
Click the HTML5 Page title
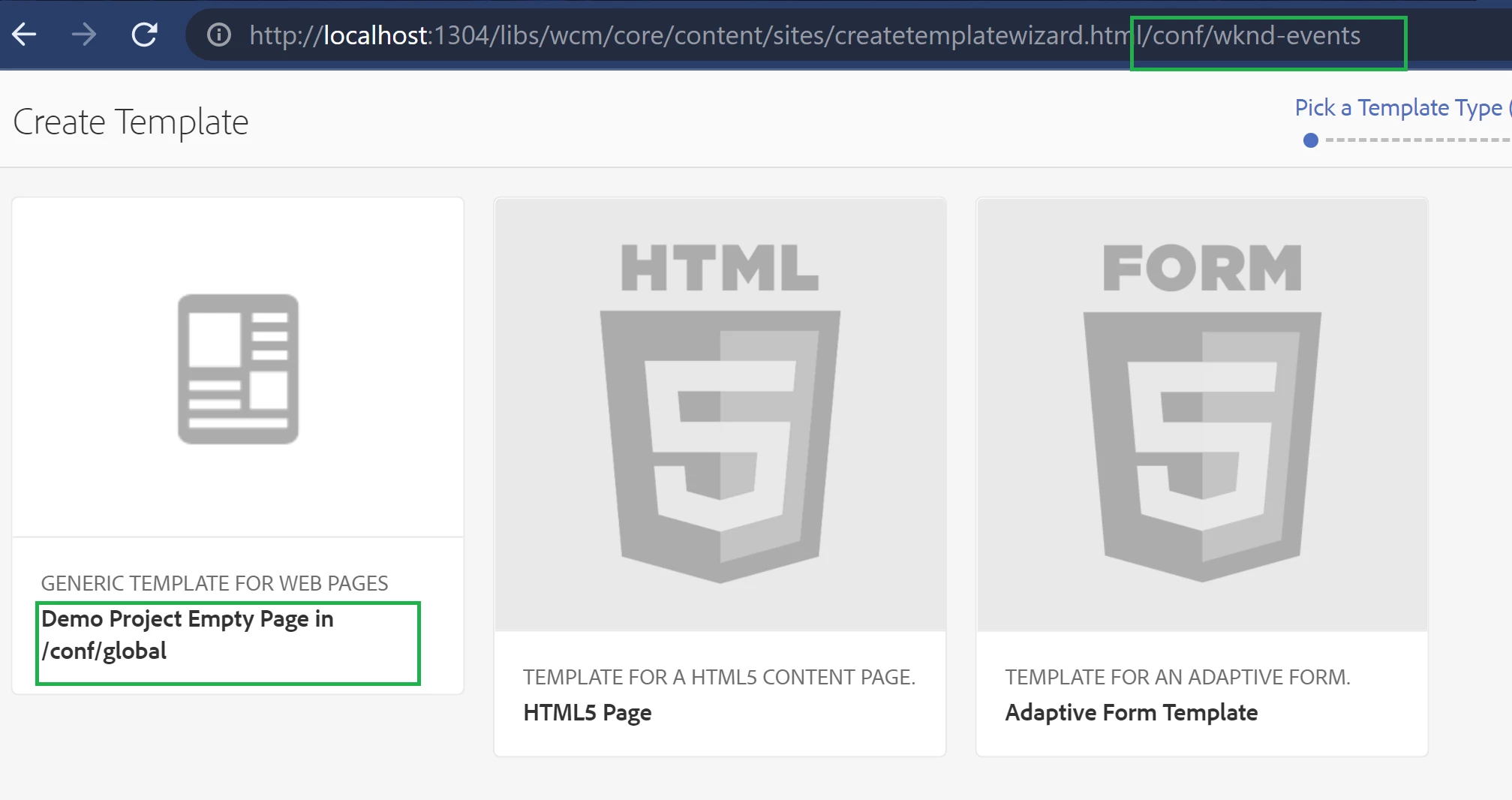tap(588, 712)
